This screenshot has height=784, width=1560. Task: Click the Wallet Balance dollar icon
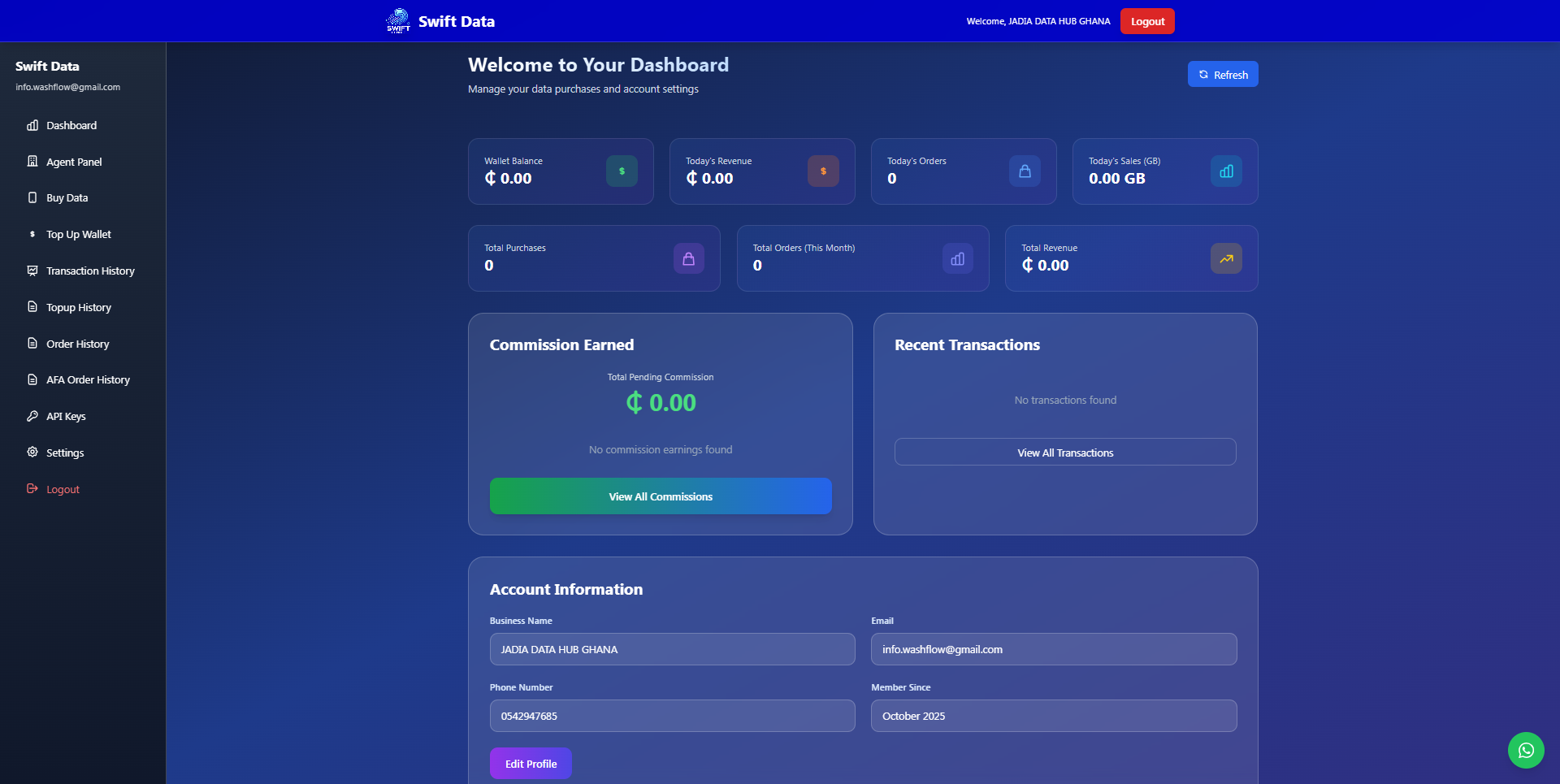622,171
